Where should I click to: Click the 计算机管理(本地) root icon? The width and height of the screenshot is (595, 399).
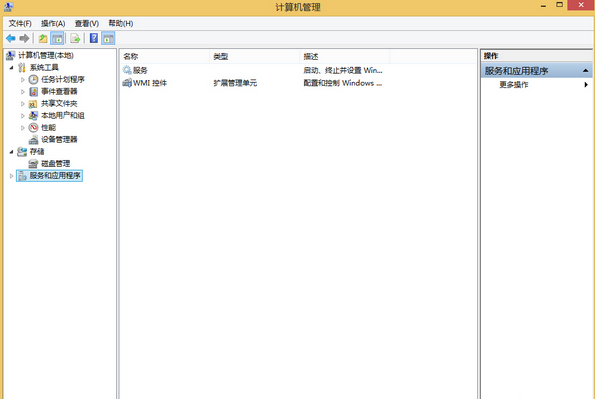click(x=11, y=56)
